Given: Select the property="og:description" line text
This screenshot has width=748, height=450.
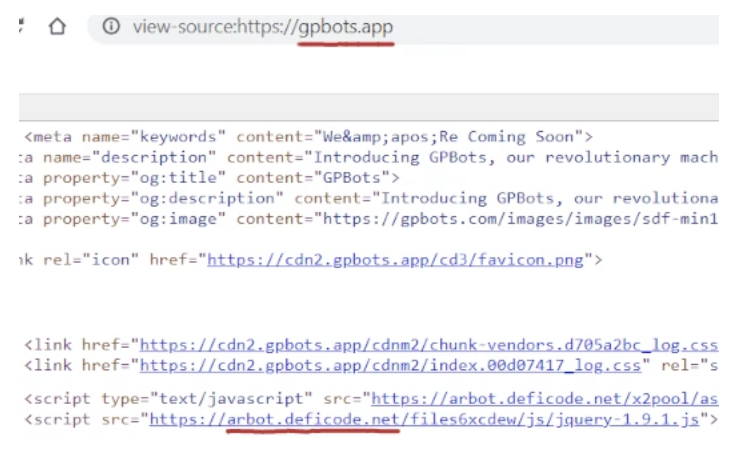Looking at the screenshot, I should pos(369,199).
